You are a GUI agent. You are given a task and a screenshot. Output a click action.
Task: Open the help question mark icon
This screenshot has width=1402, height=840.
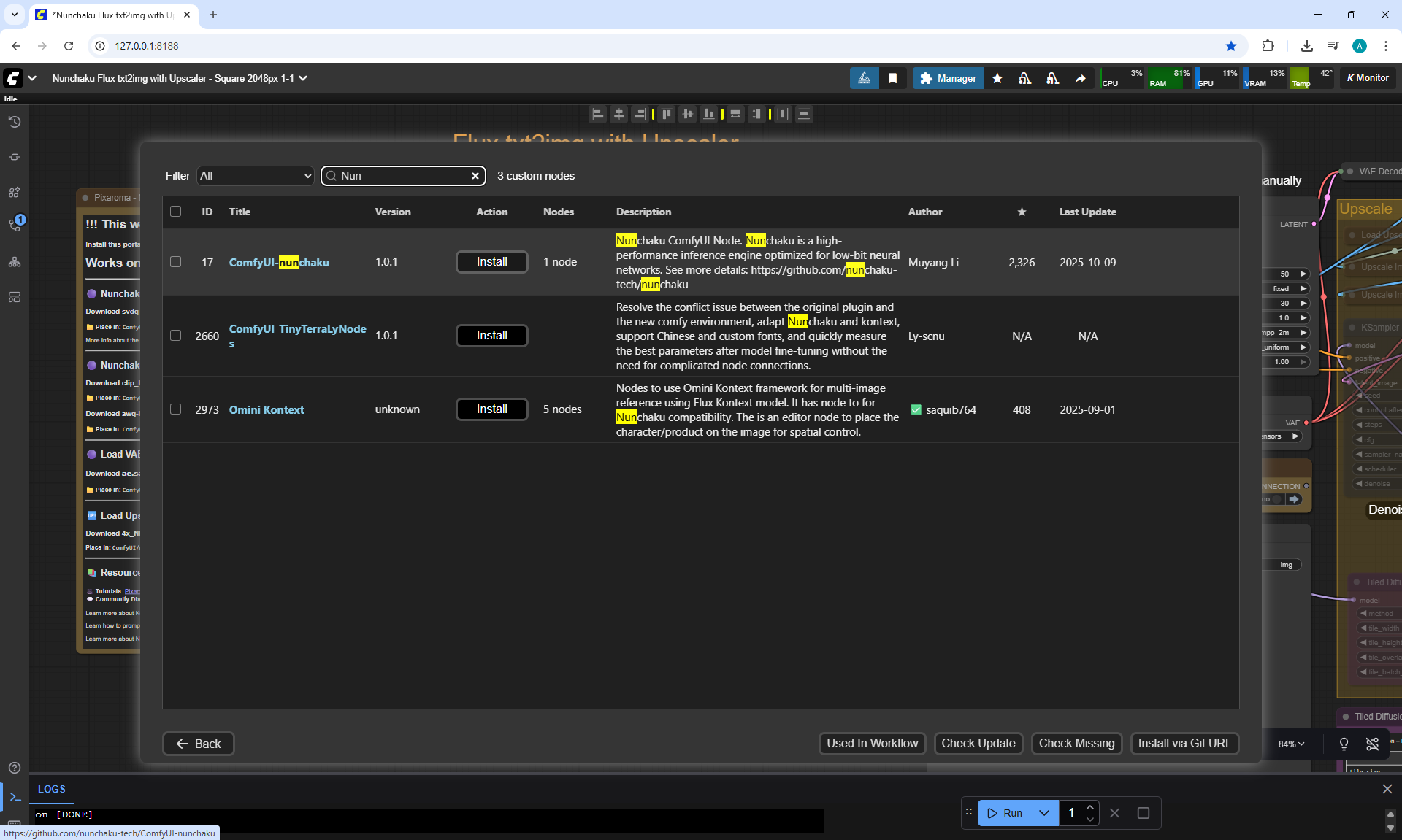pos(14,768)
